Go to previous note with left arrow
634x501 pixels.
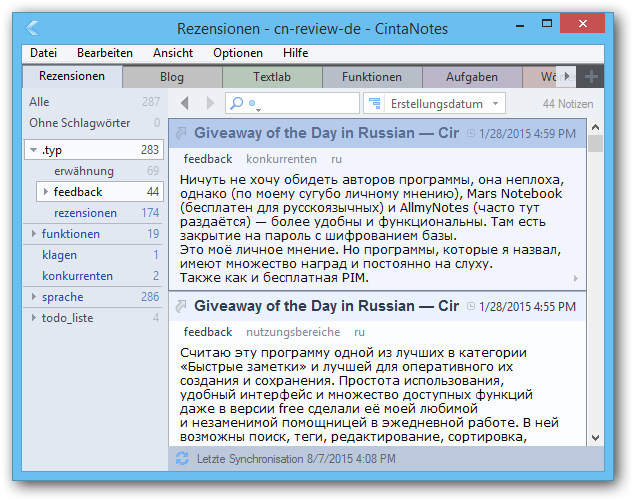pyautogui.click(x=185, y=104)
